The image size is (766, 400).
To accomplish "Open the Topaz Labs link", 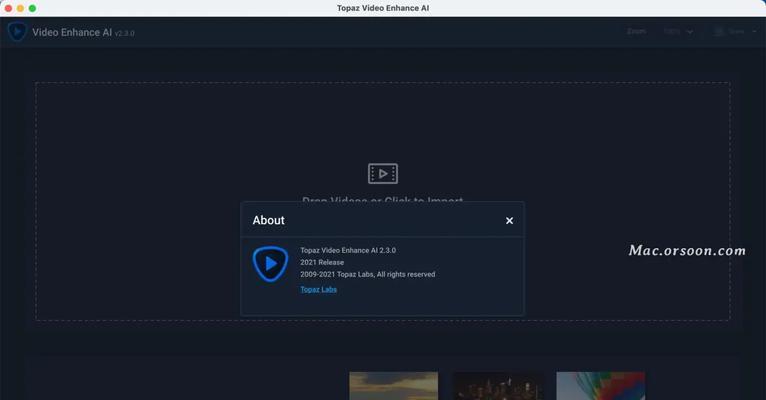I will coord(319,289).
